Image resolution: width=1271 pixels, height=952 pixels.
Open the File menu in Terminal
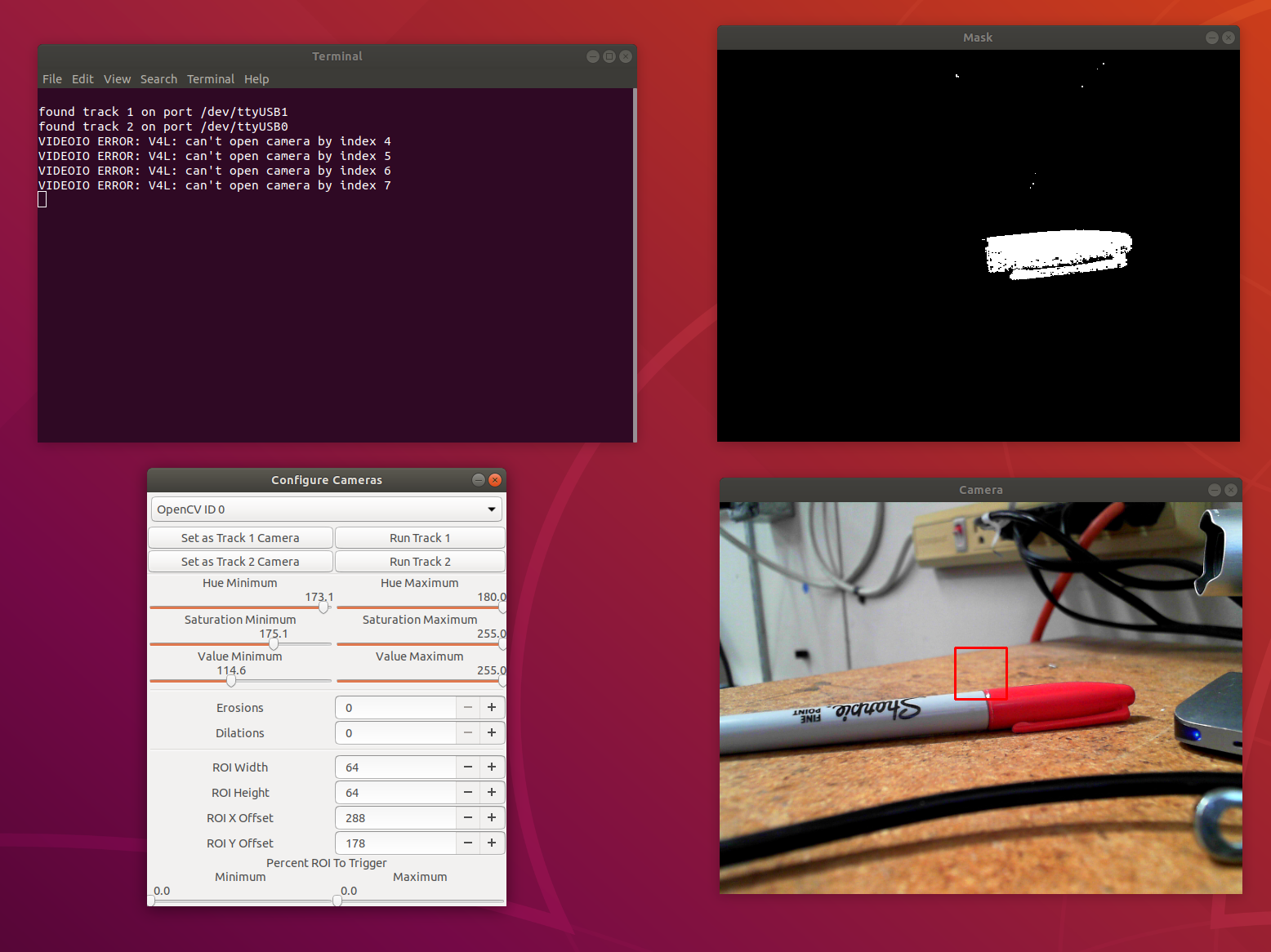52,79
